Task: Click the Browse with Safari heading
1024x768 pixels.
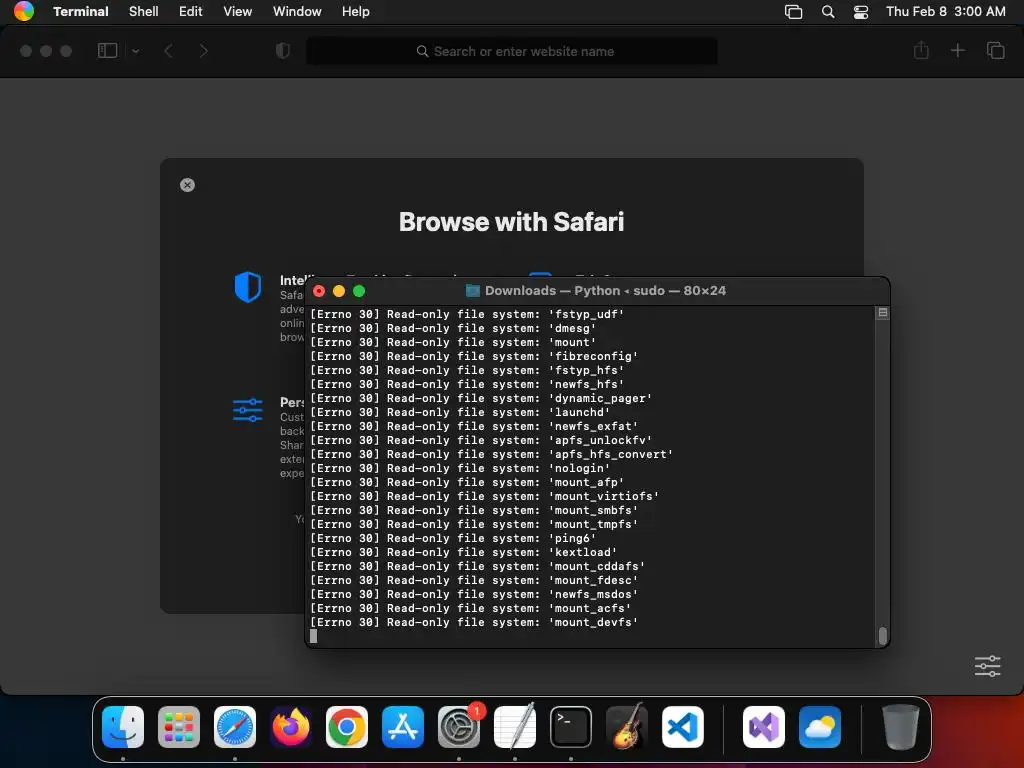Action: click(x=511, y=222)
